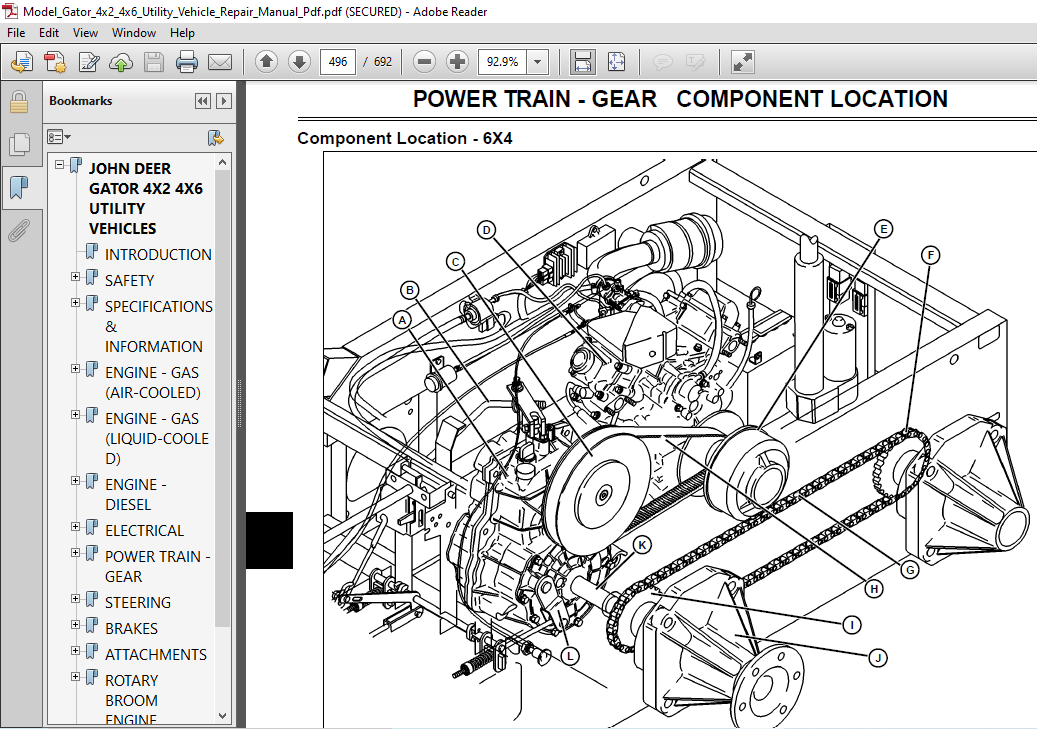
Task: Click the sticky note comment icon
Action: pos(663,62)
